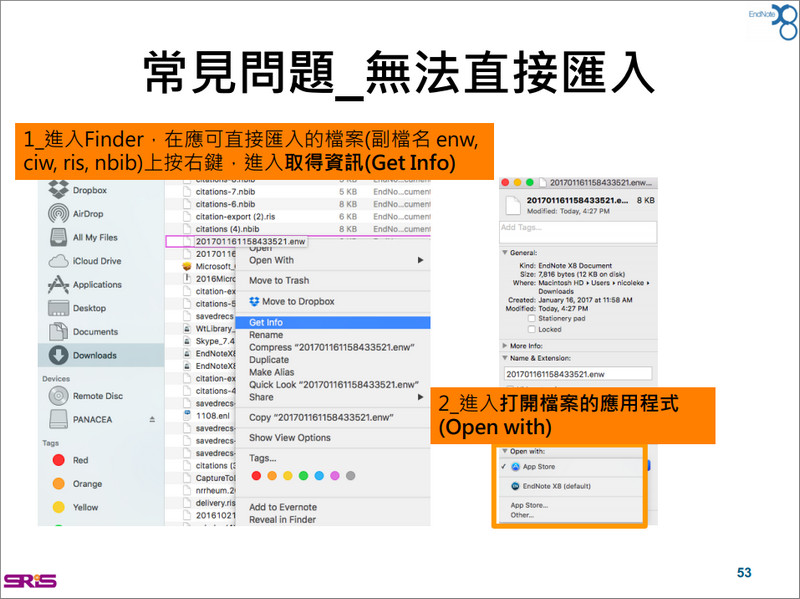Select the Red tag in sidebar
Viewport: 800px width, 599px height.
70,460
